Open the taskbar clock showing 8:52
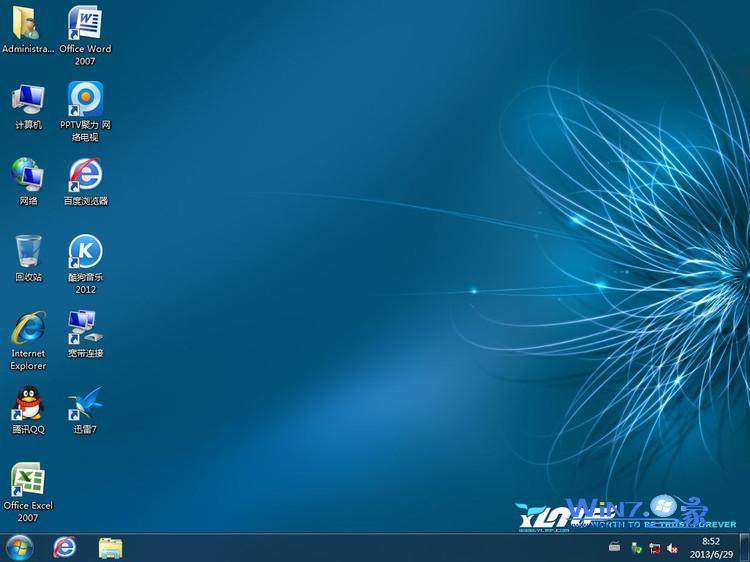Screen dimensions: 750x562 coord(711,547)
